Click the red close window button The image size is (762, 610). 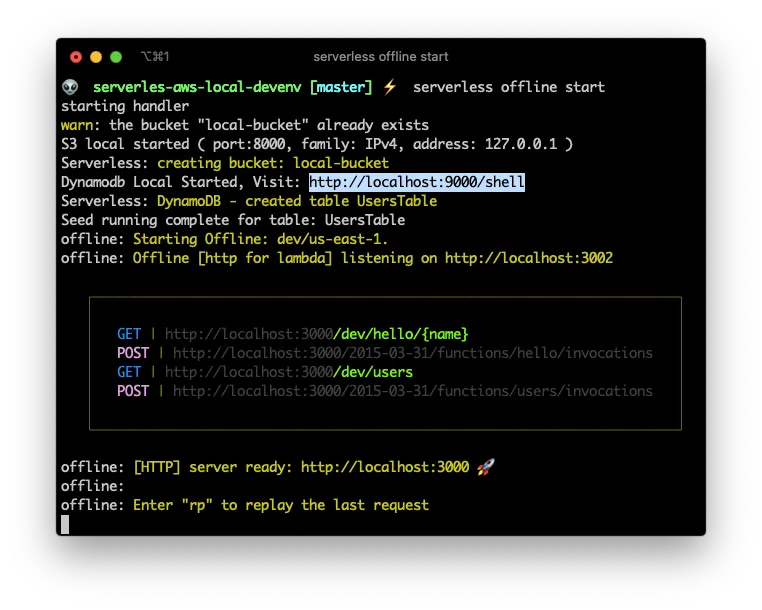(x=76, y=57)
